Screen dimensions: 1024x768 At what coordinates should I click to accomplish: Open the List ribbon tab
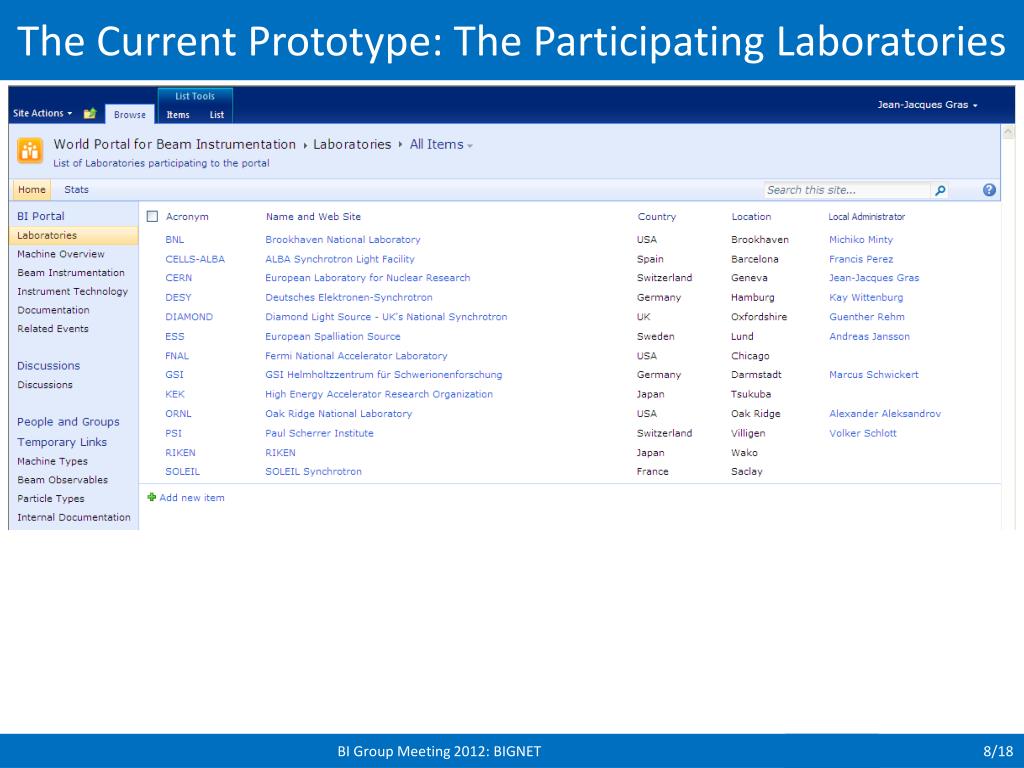pyautogui.click(x=217, y=114)
